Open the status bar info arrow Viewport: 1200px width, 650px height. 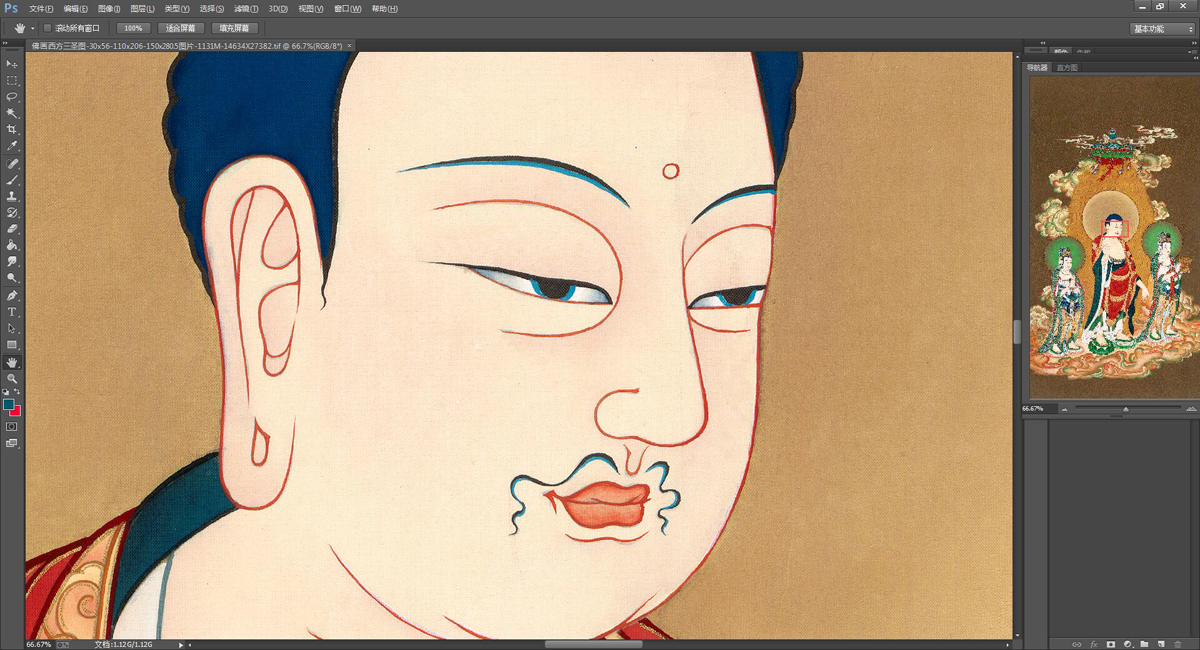[x=181, y=645]
